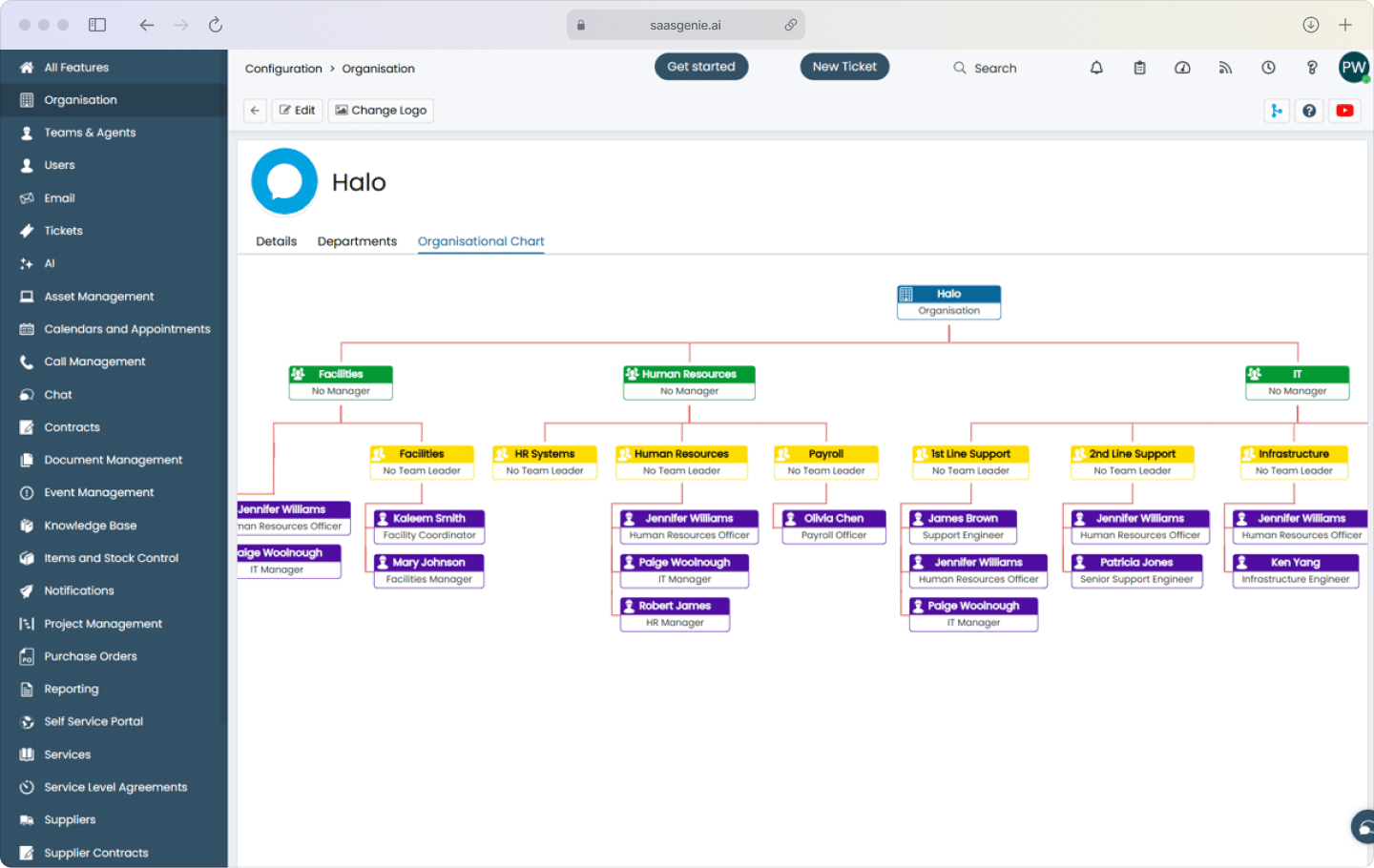Select Olivia Chen Payroll Officer node
Image resolution: width=1374 pixels, height=868 pixels.
click(834, 527)
